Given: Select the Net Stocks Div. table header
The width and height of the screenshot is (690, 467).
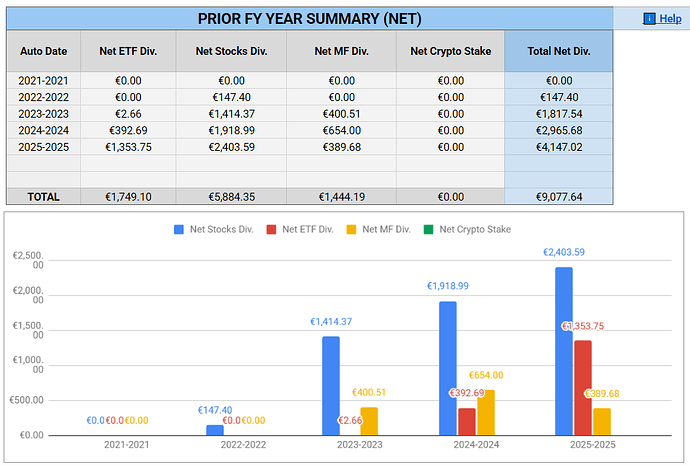Looking at the screenshot, I should tap(231, 51).
